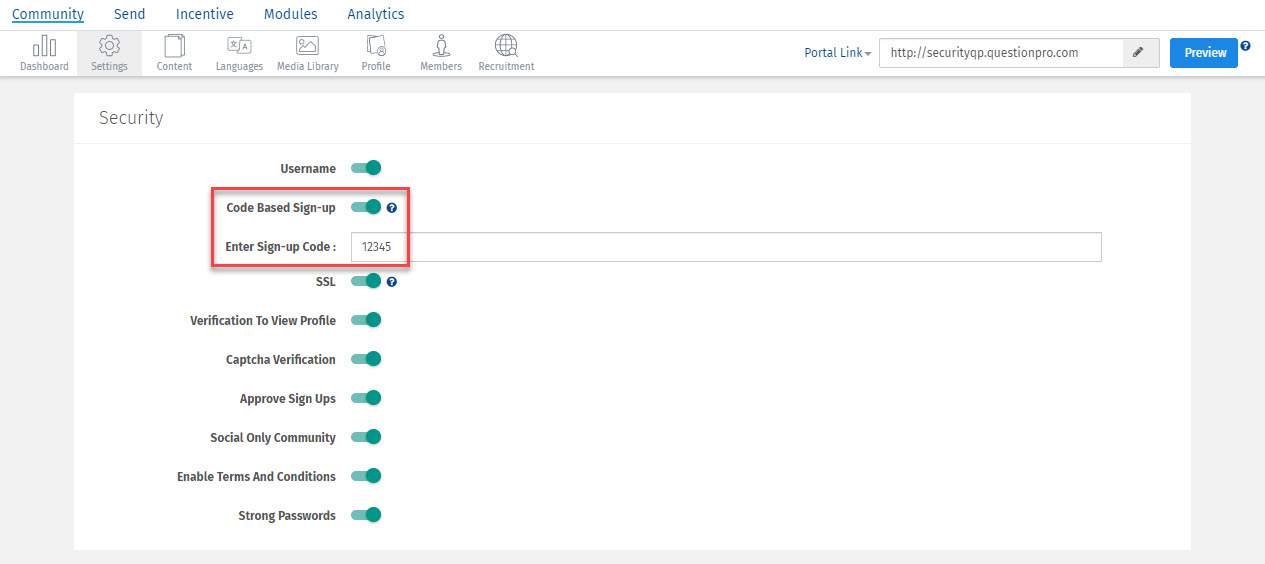Expand the Portal Link dropdown
Screen dimensions: 1265x564
tap(838, 53)
